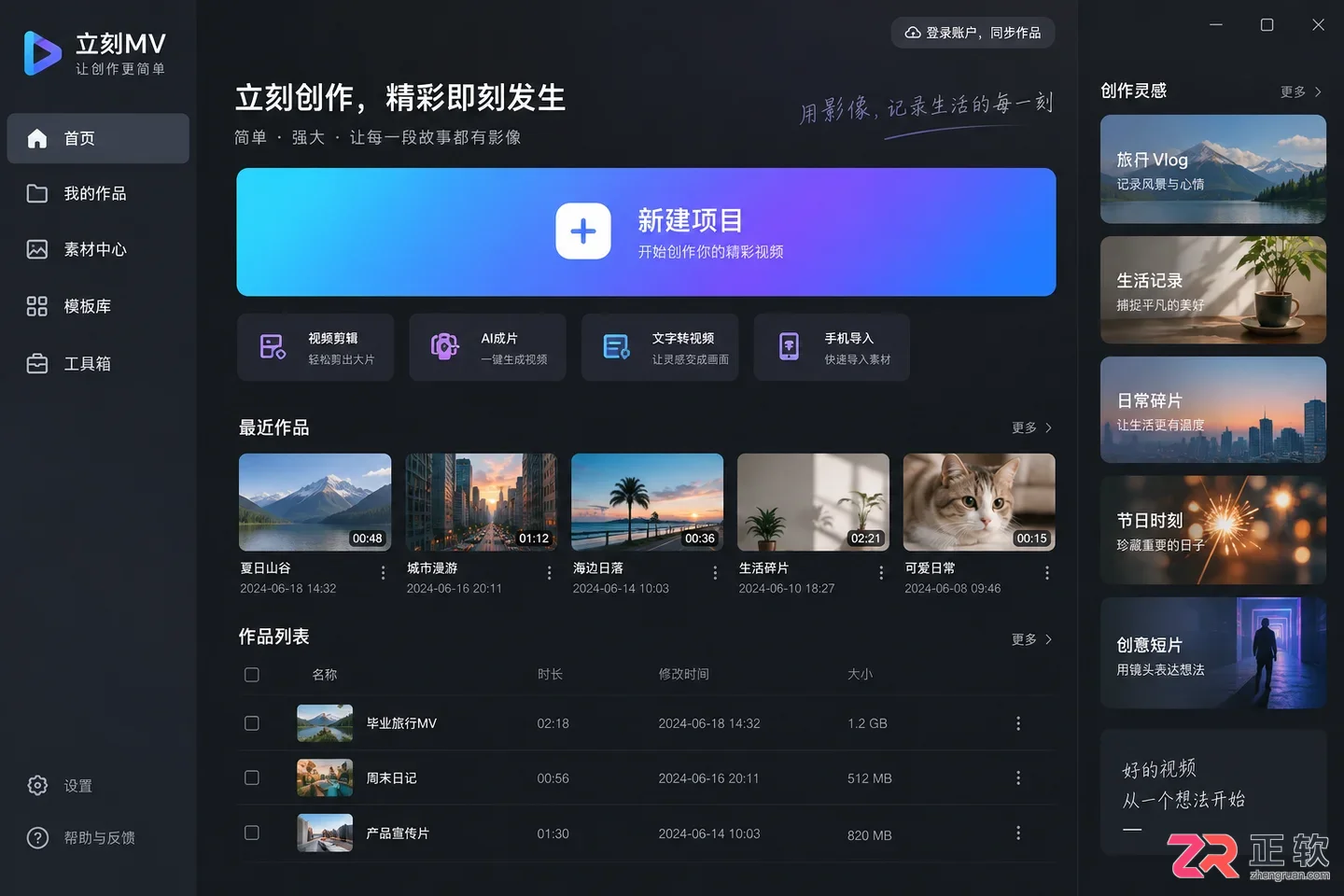Click the cloud sync icon at top

[913, 33]
